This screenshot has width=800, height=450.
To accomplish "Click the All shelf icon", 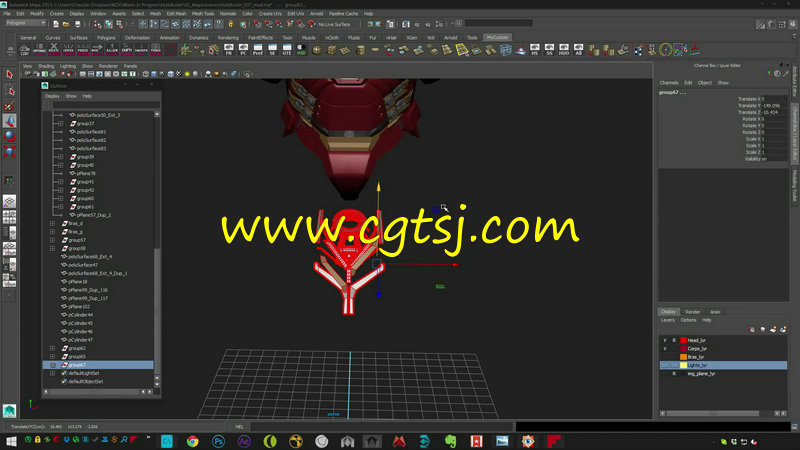I will [x=578, y=49].
